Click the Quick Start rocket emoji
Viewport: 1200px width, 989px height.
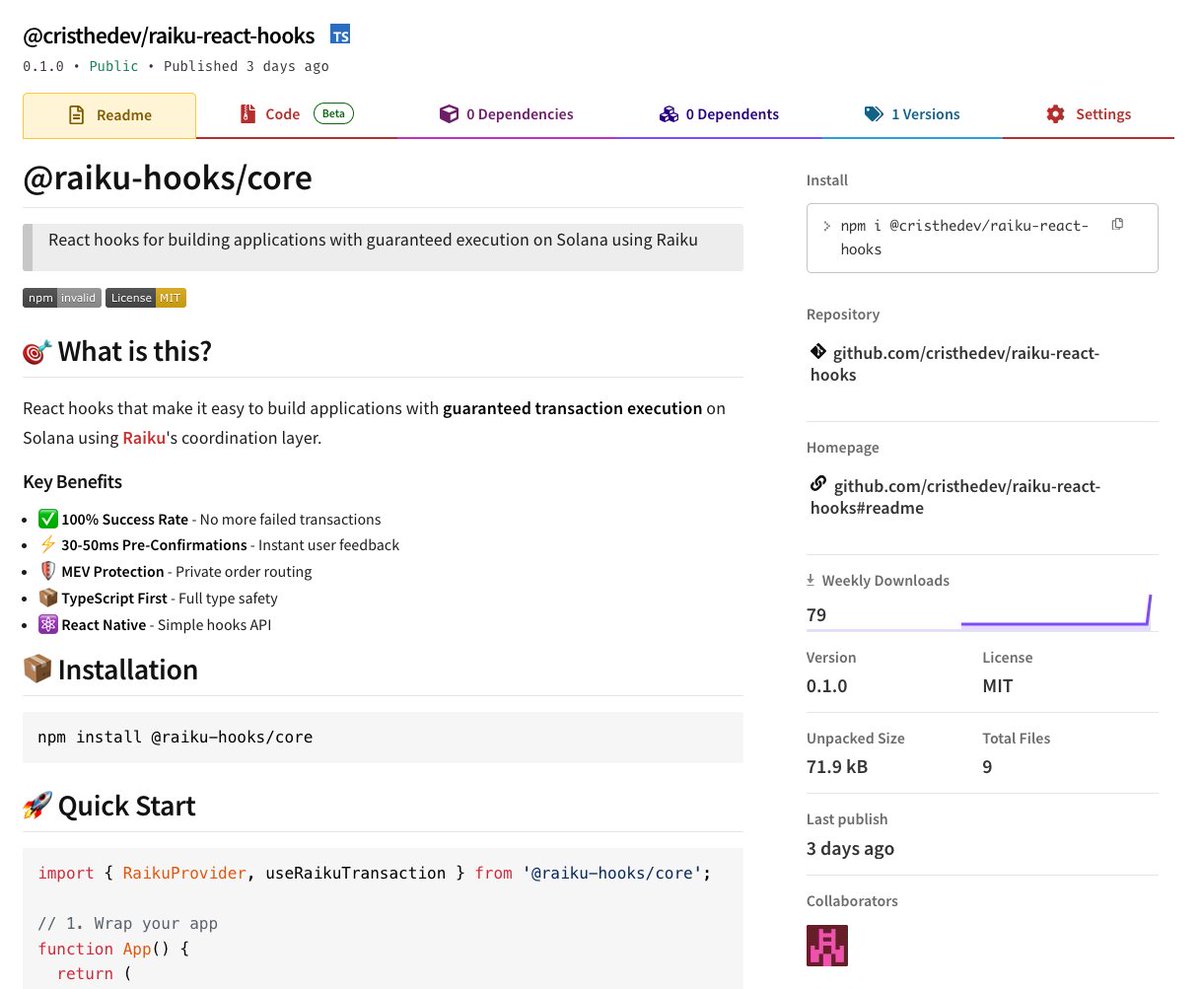(x=37, y=806)
